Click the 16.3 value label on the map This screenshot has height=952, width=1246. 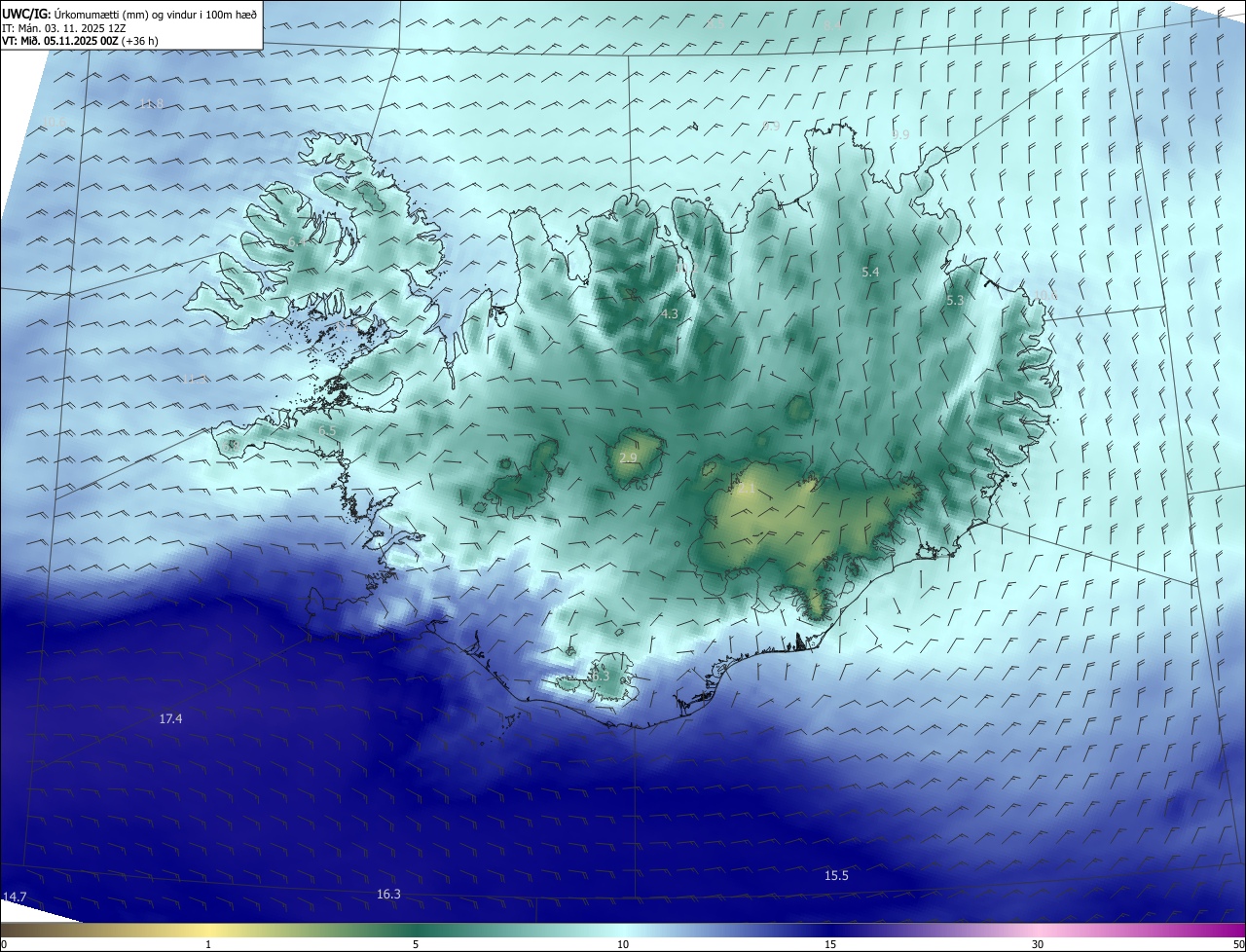[x=388, y=894]
